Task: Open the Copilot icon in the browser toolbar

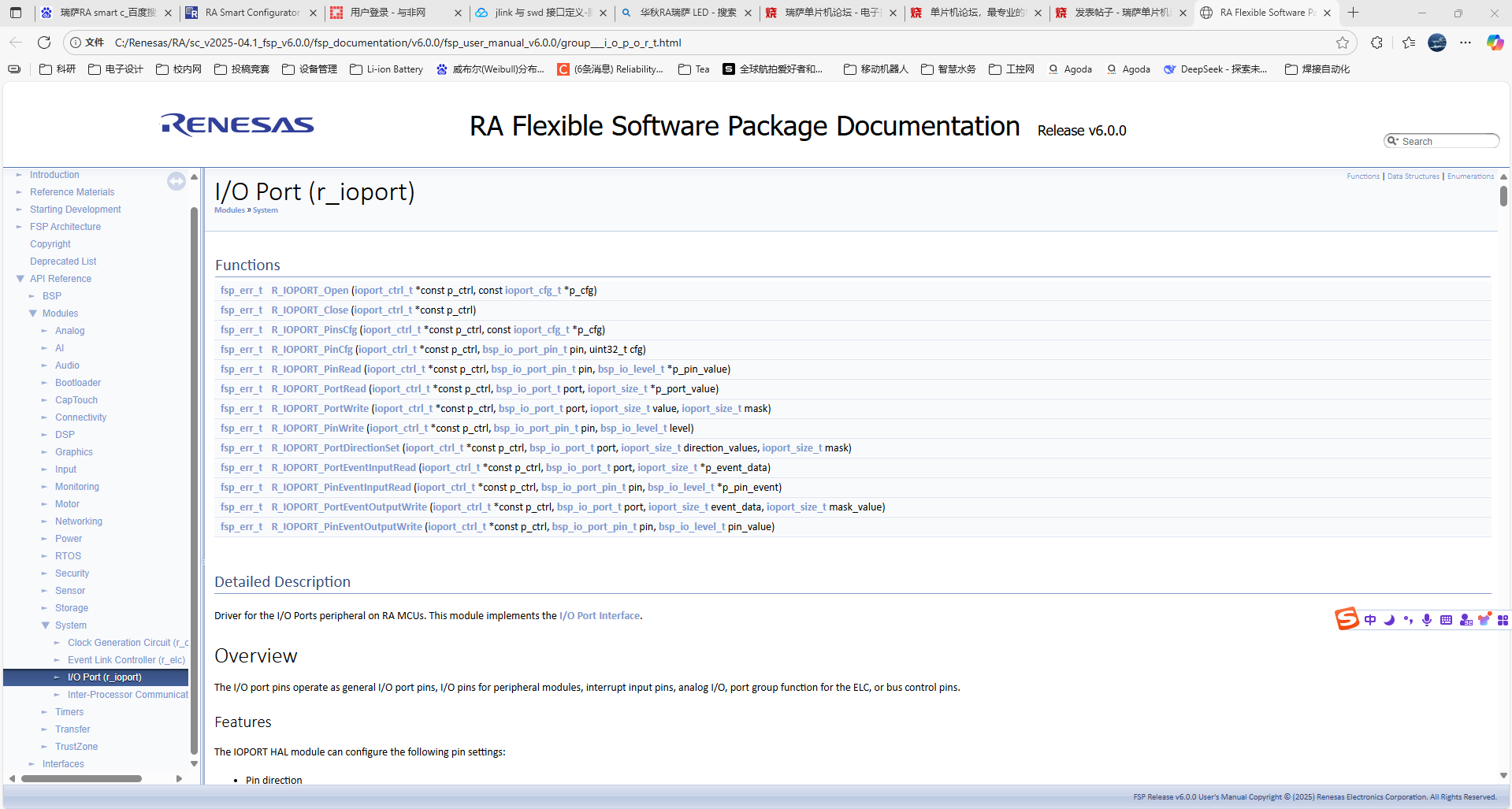Action: pyautogui.click(x=1495, y=43)
